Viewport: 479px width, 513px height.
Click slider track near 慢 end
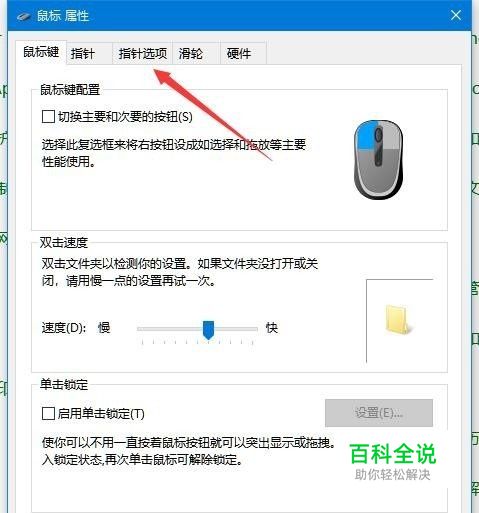[147, 329]
